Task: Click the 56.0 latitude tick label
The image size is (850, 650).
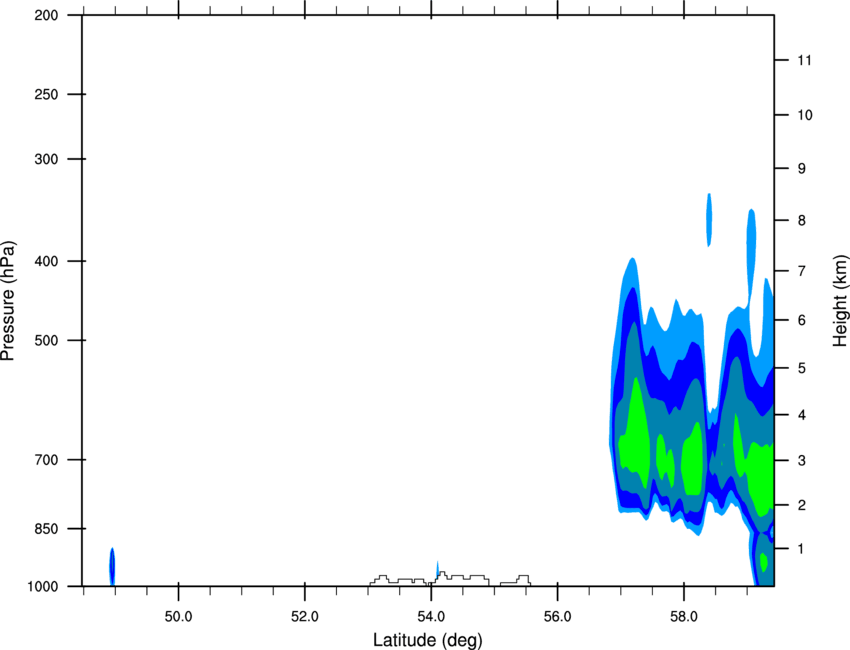Action: tap(558, 617)
